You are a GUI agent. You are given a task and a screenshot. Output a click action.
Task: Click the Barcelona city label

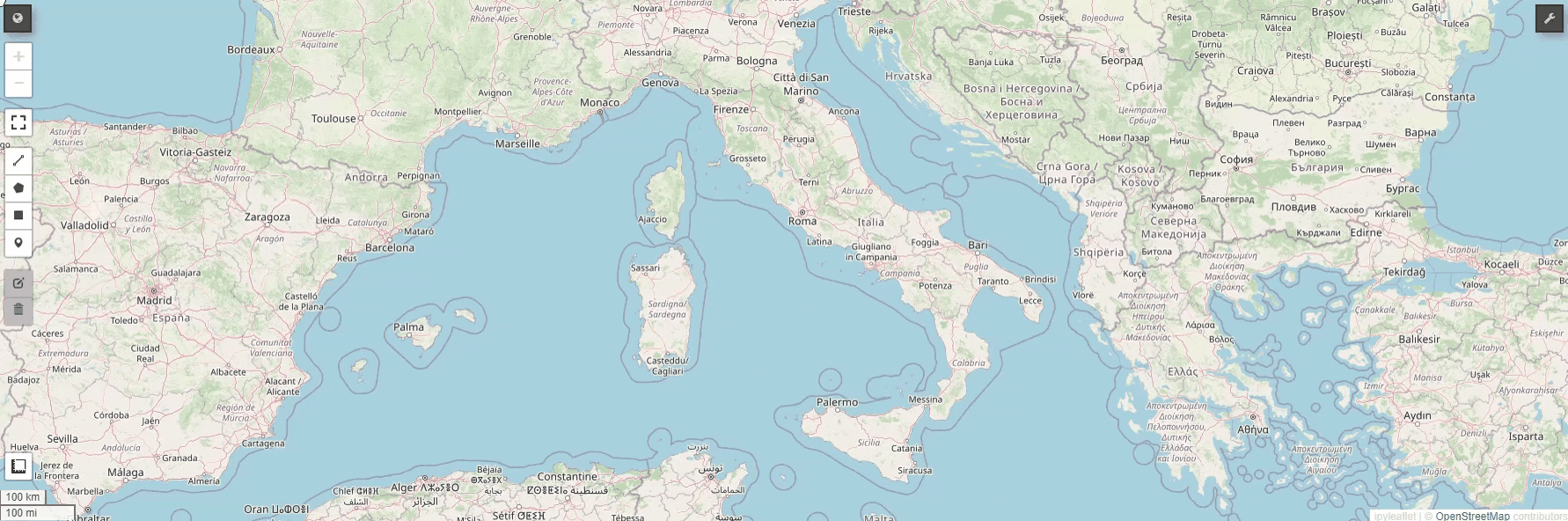pyautogui.click(x=390, y=247)
